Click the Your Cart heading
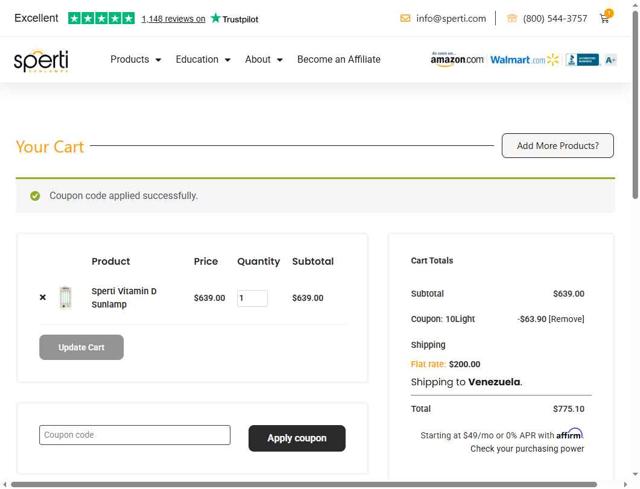The height and width of the screenshot is (489, 640). 50,147
